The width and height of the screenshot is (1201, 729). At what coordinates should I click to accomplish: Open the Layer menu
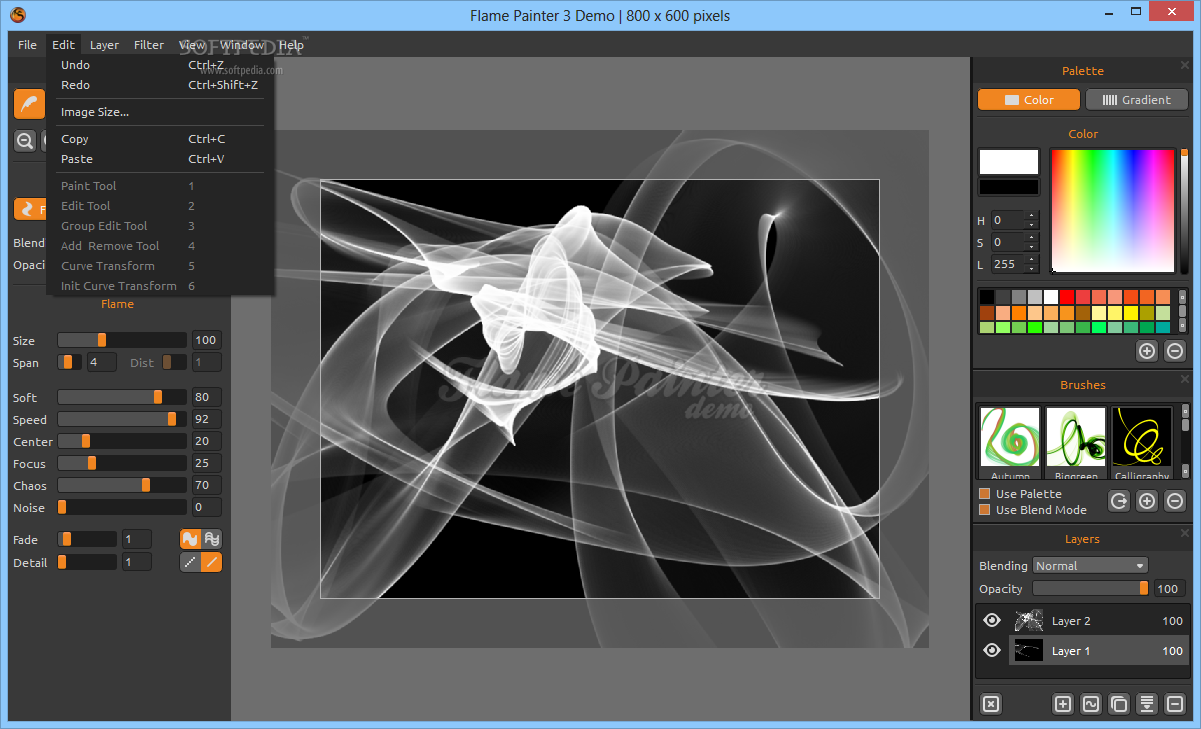click(104, 45)
